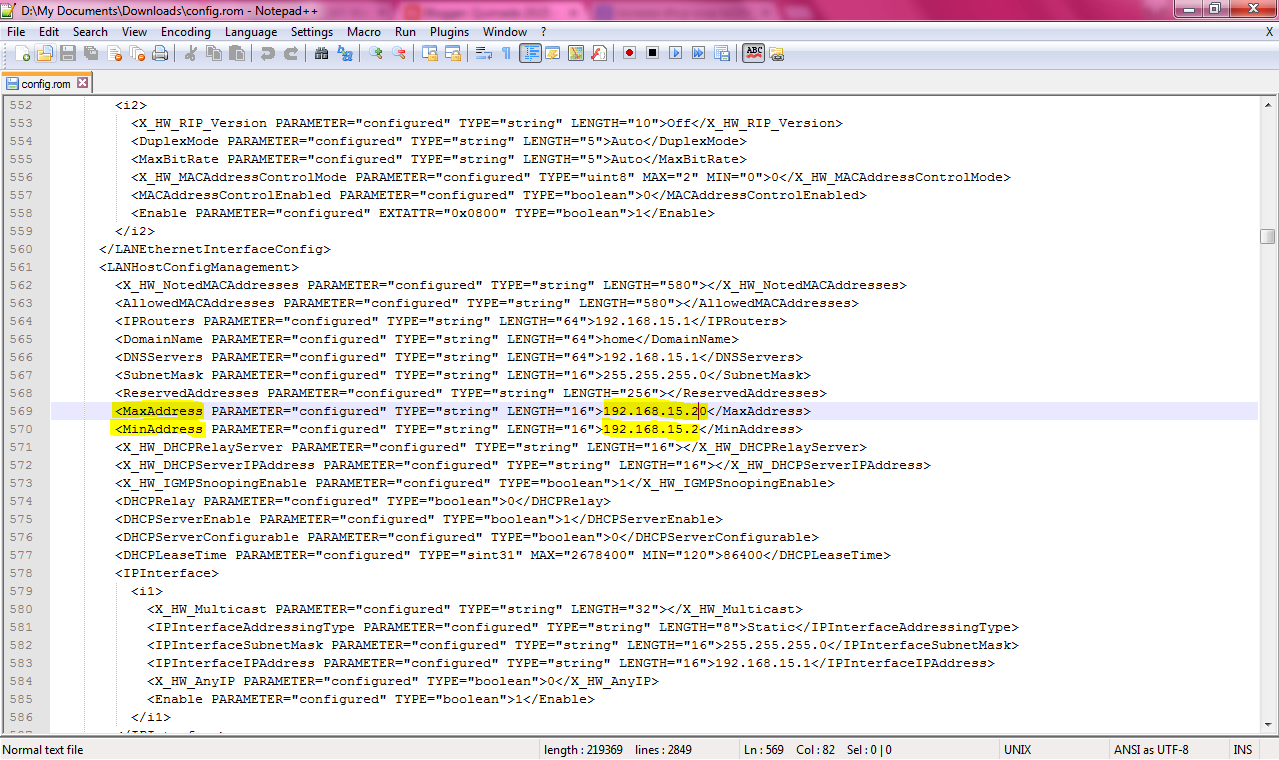The image size is (1279, 760).
Task: Open the Encoding menu
Action: point(185,31)
